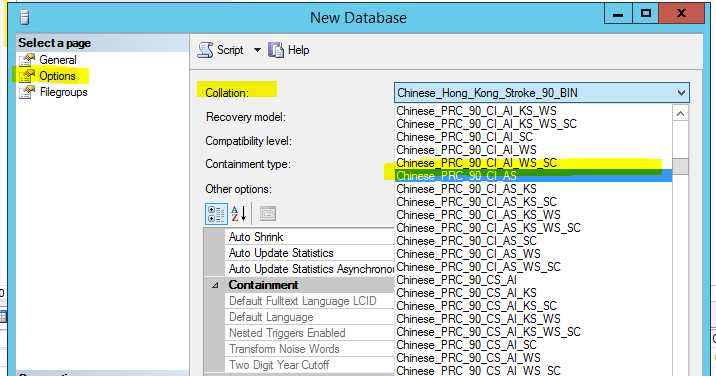Select Chinese_PRC_90_CS_AI_KS

(x=533, y=293)
